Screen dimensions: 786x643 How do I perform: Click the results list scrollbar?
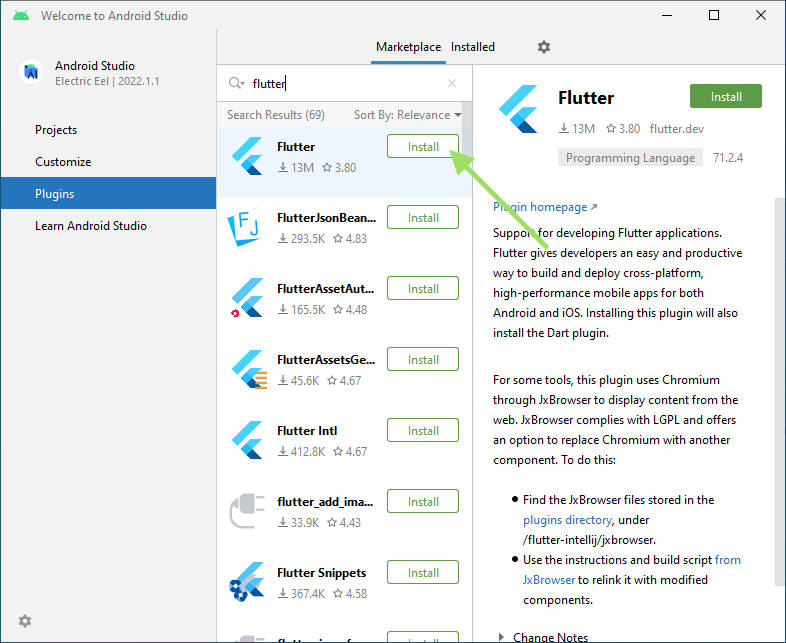click(467, 130)
